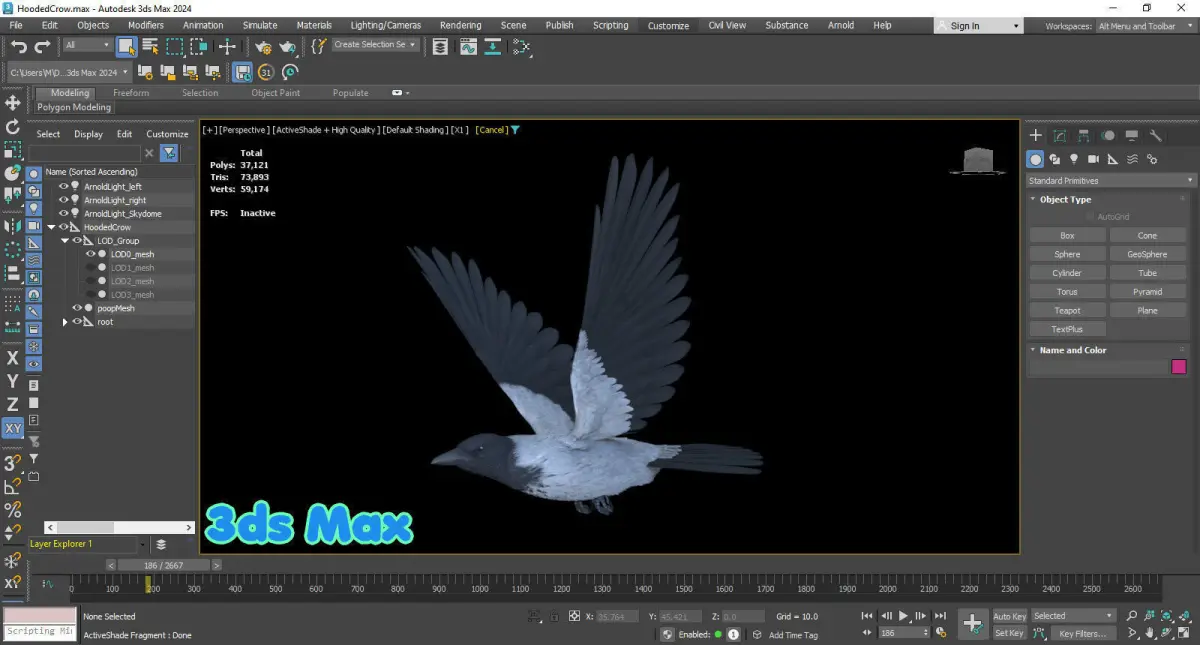Choose the Rectangular Selection Region tool
This screenshot has width=1200, height=645.
point(175,46)
